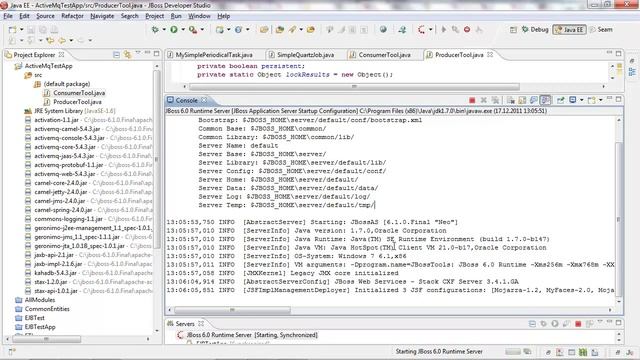Maximize the Console view

(619, 99)
